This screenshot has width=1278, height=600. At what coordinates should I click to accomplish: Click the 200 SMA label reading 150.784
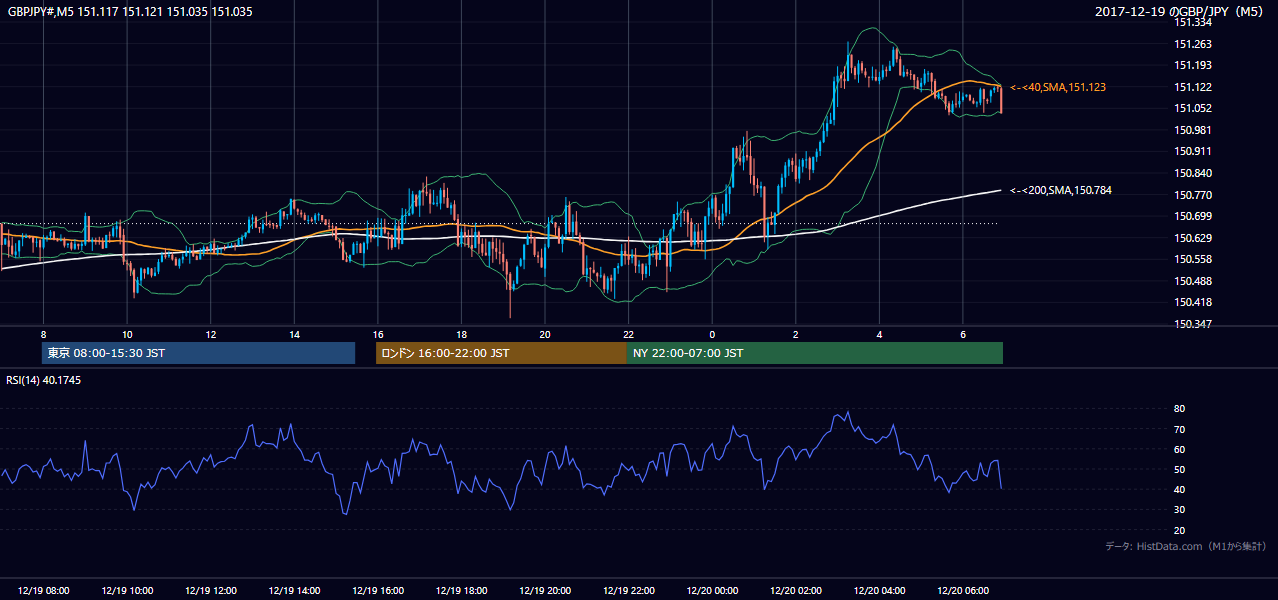[1061, 190]
